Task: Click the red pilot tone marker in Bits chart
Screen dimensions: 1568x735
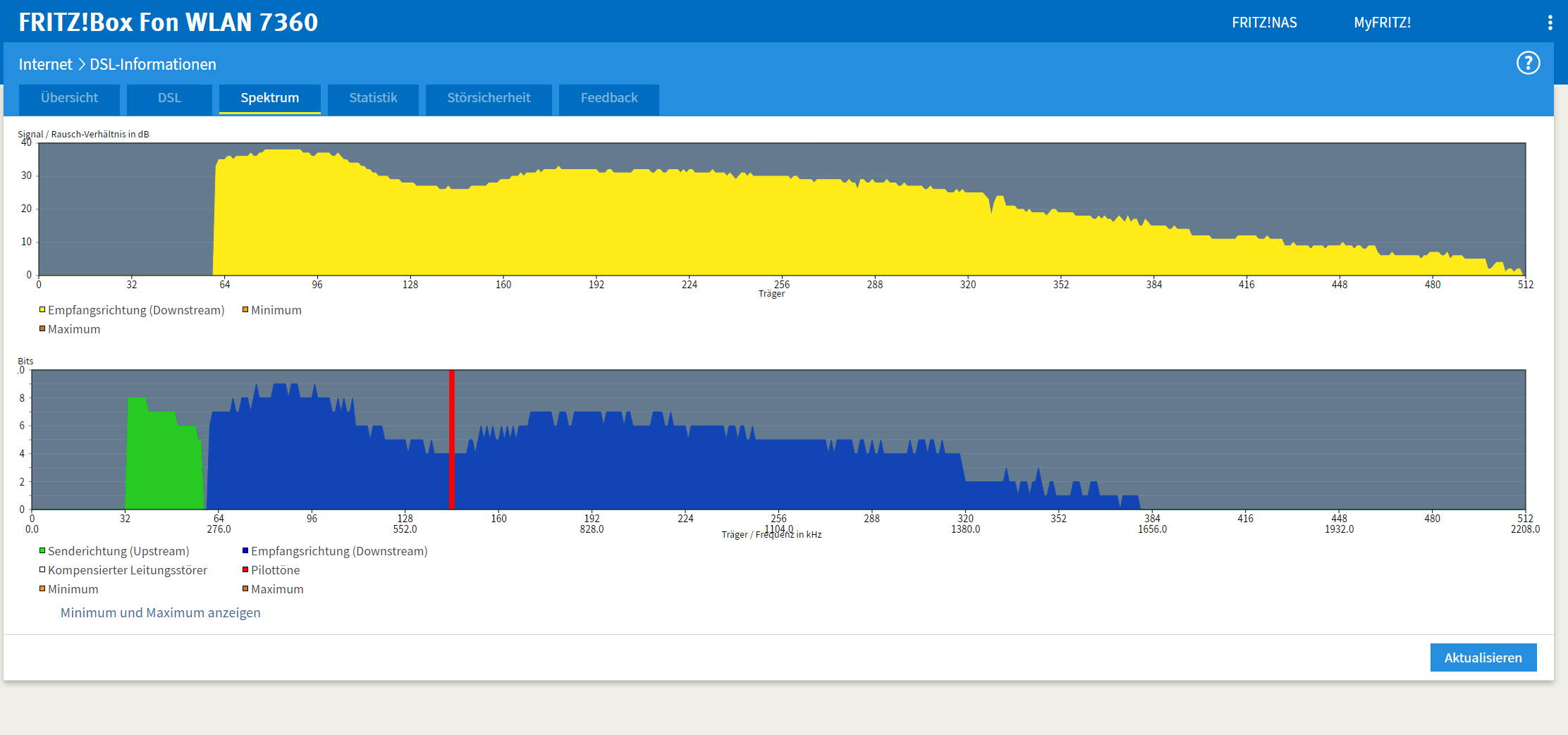Action: (x=452, y=439)
